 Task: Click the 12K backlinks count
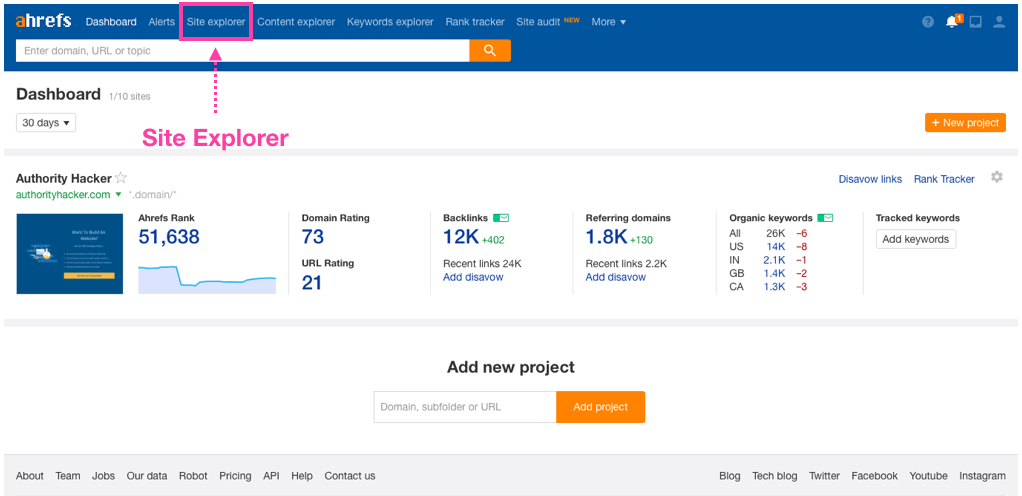(x=461, y=237)
